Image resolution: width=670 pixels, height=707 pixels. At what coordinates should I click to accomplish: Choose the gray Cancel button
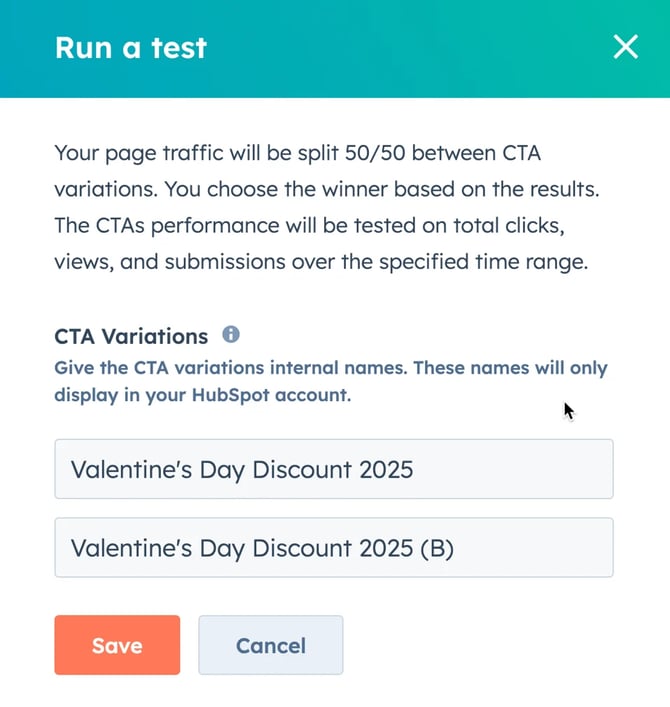pos(271,645)
